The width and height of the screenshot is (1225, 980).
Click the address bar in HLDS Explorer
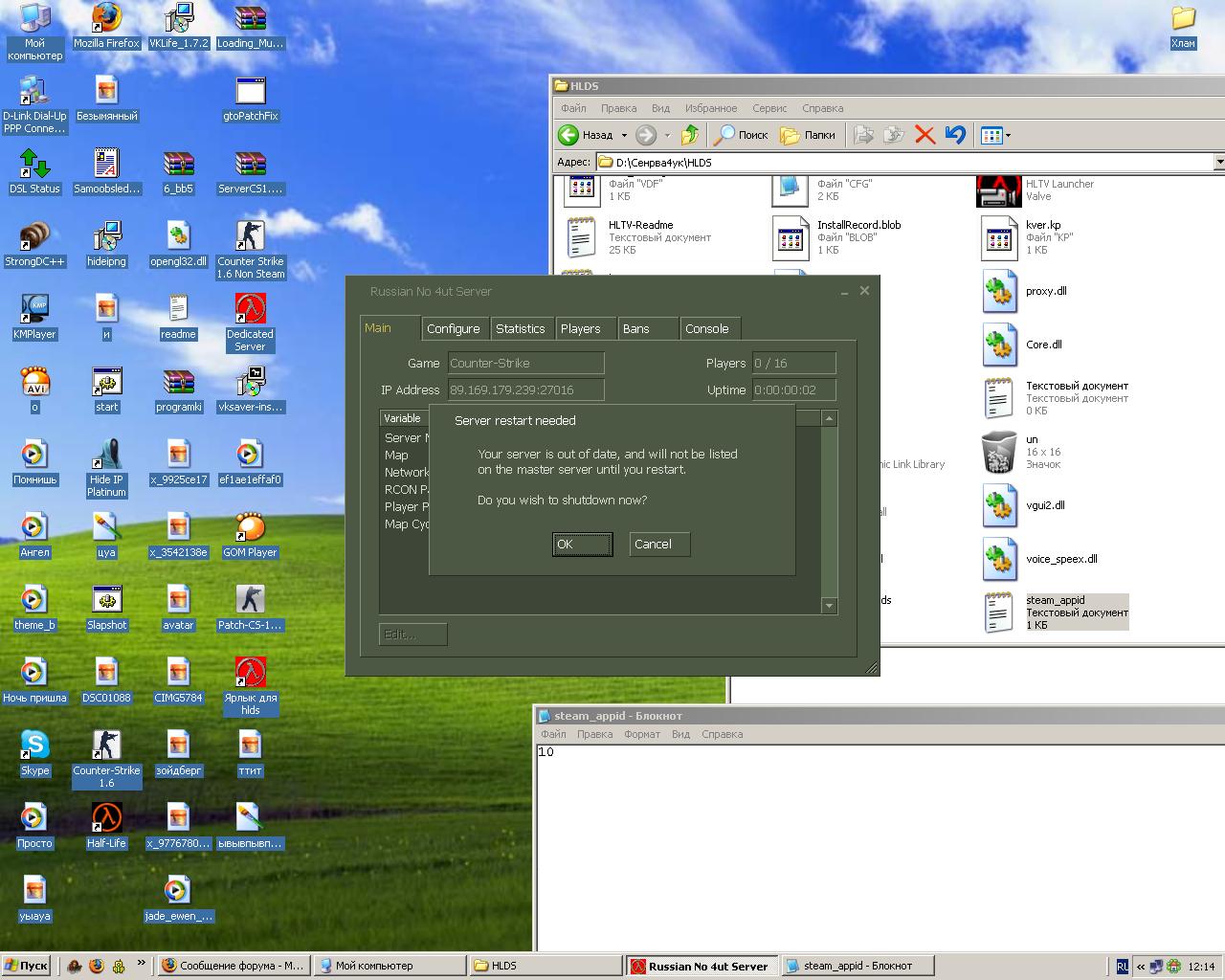pyautogui.click(x=909, y=162)
